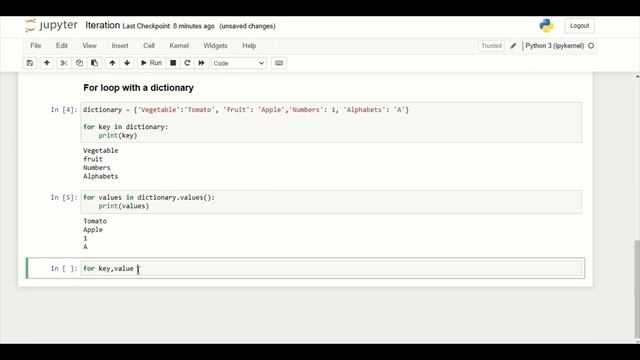Open the View menu
Viewport: 640px width, 360px height.
point(89,46)
